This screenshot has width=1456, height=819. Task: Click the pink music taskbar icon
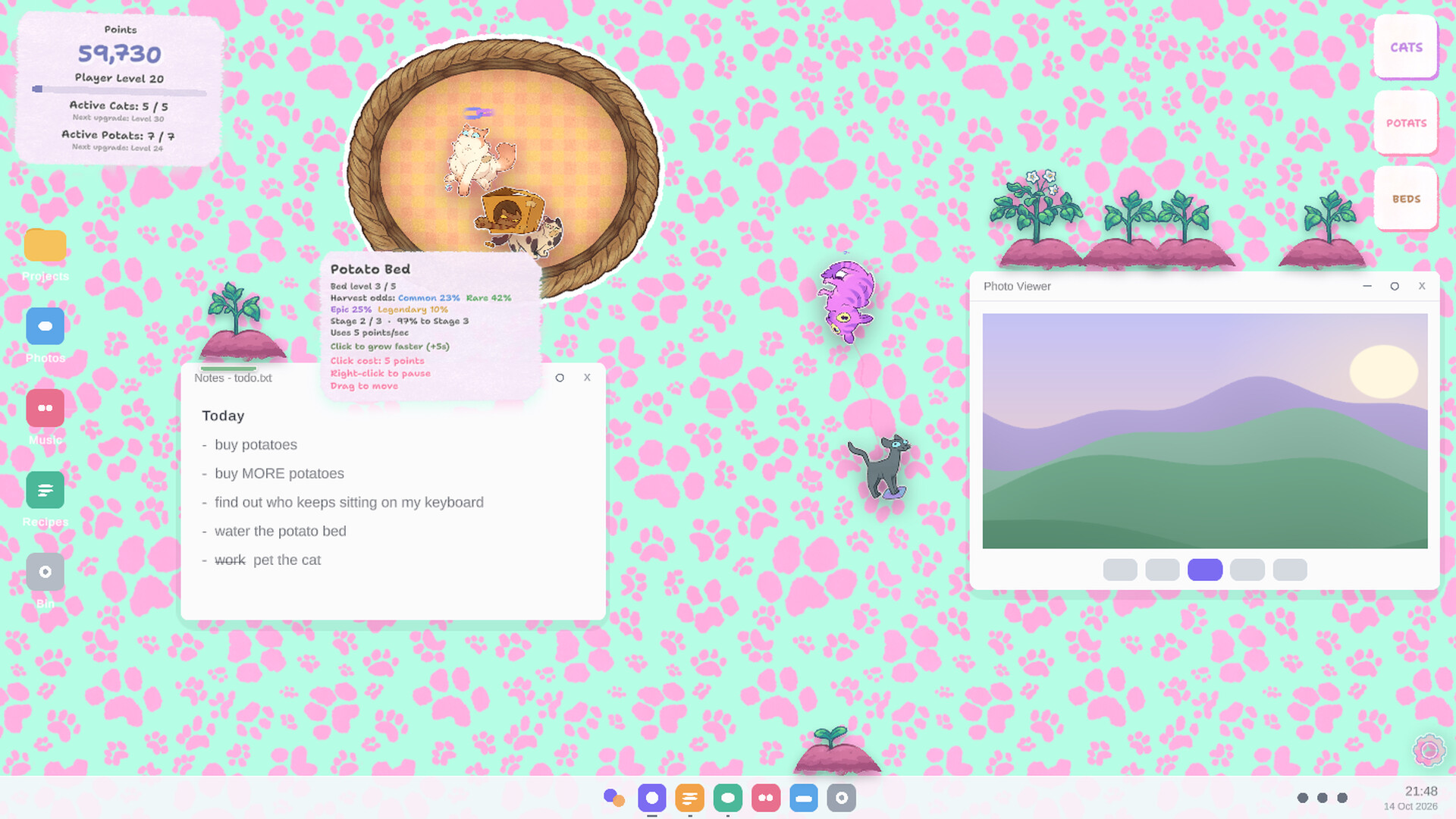point(766,798)
